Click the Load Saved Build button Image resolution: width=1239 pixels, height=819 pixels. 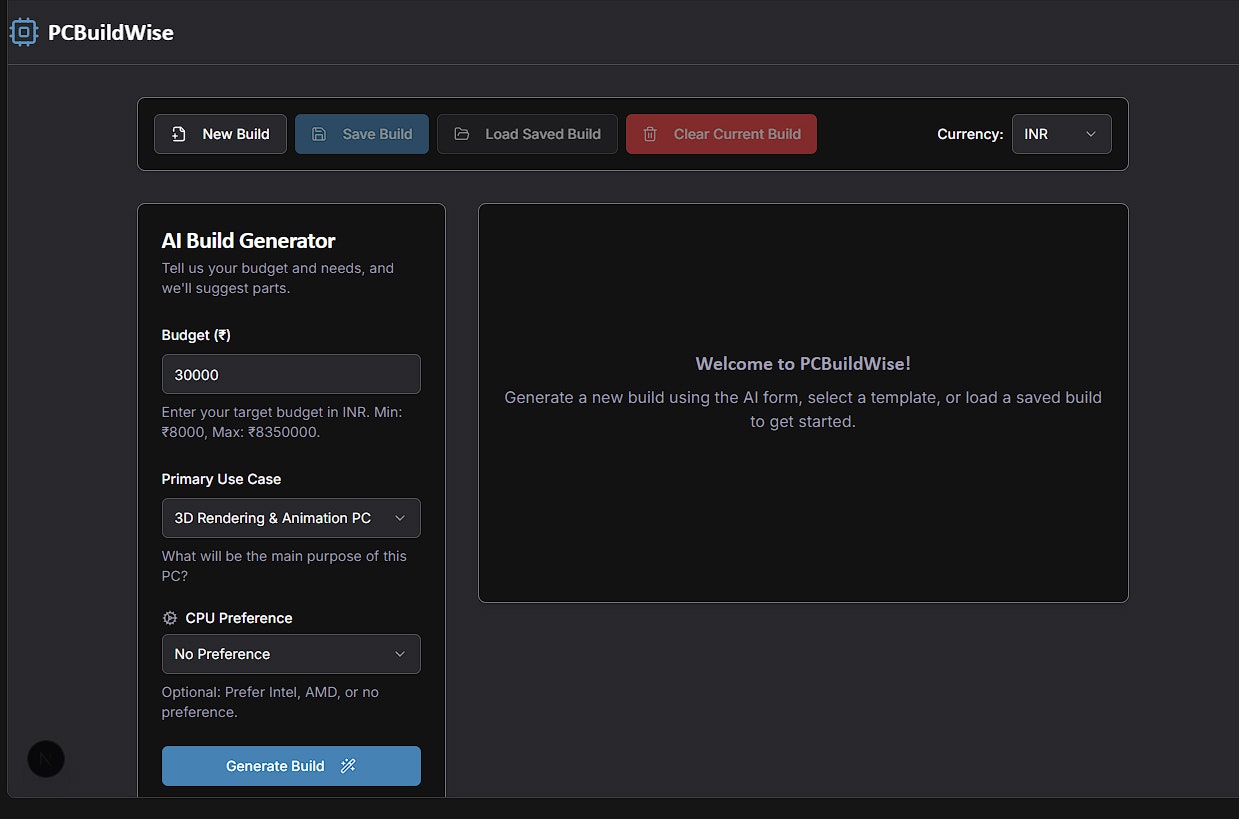(x=527, y=134)
